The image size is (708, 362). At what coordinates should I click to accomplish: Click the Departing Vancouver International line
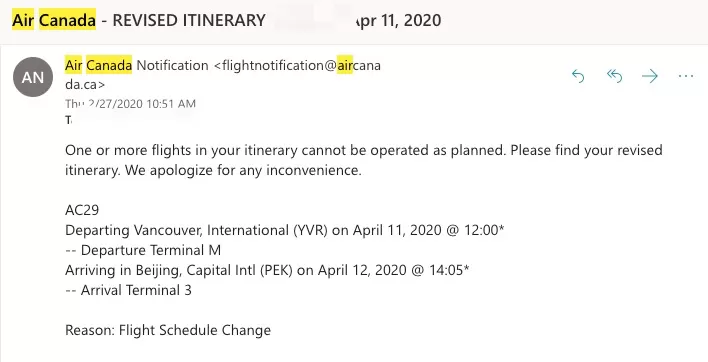pos(284,230)
